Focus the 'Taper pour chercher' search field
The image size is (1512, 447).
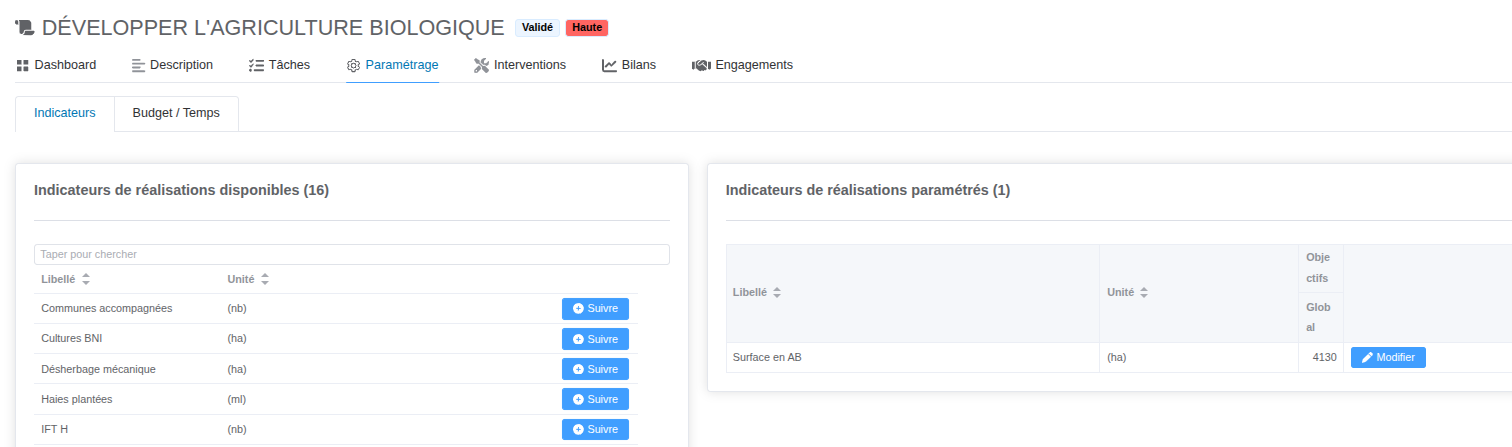click(352, 255)
